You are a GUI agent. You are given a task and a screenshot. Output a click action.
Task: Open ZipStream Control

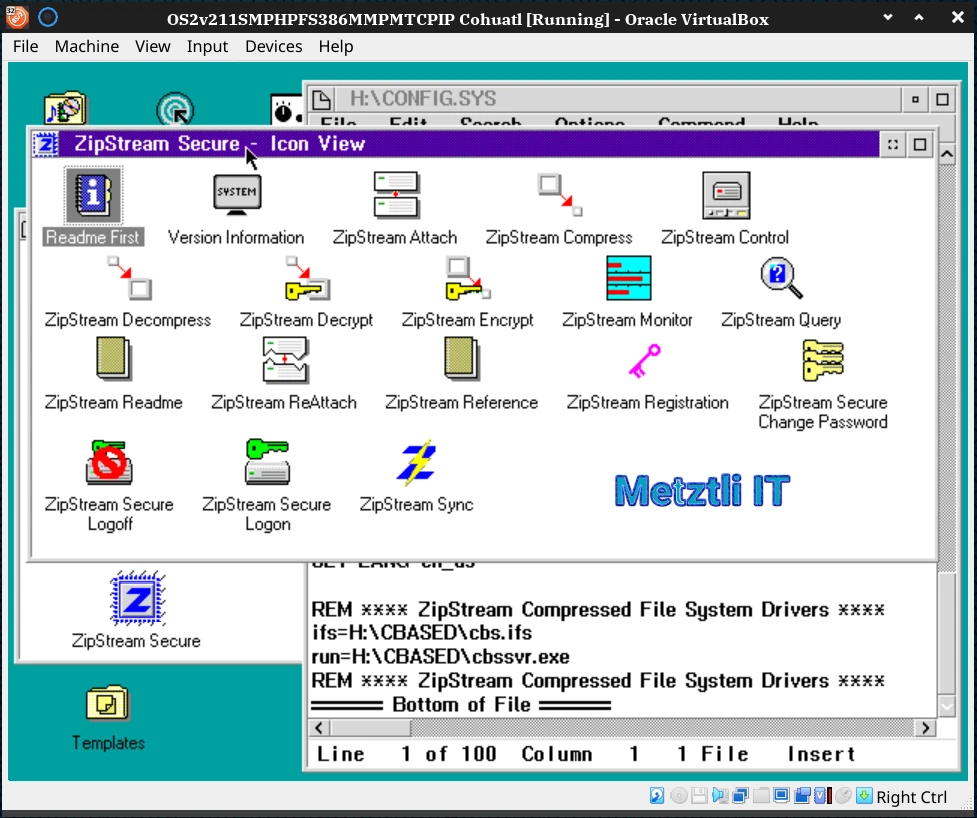(x=725, y=196)
